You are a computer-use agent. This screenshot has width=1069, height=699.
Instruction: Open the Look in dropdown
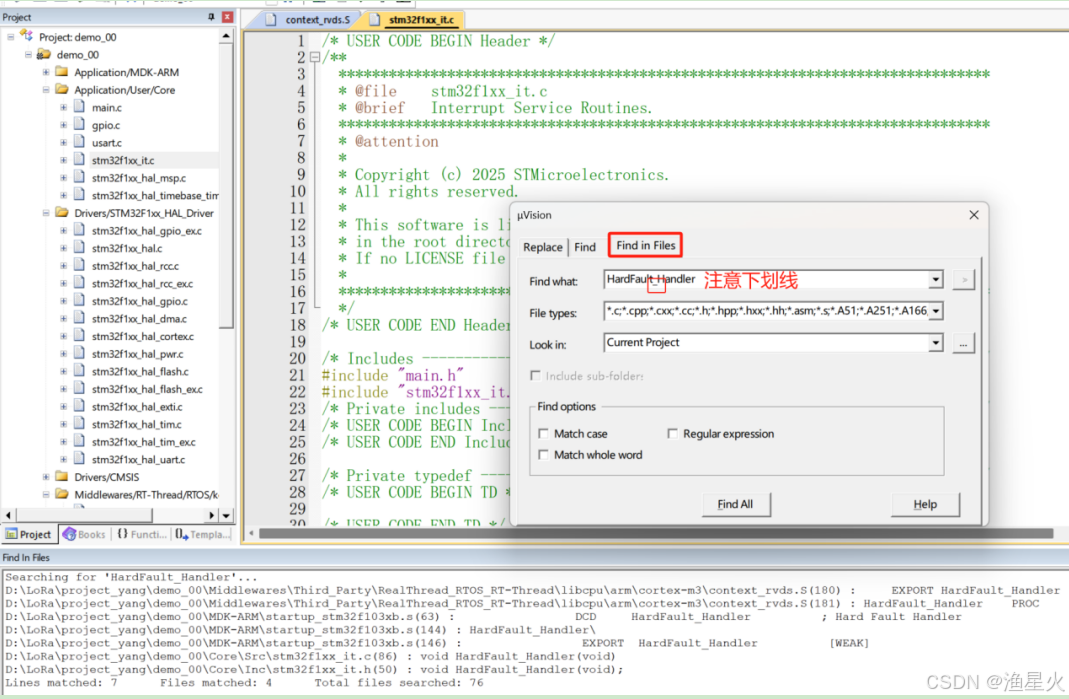[x=934, y=344]
